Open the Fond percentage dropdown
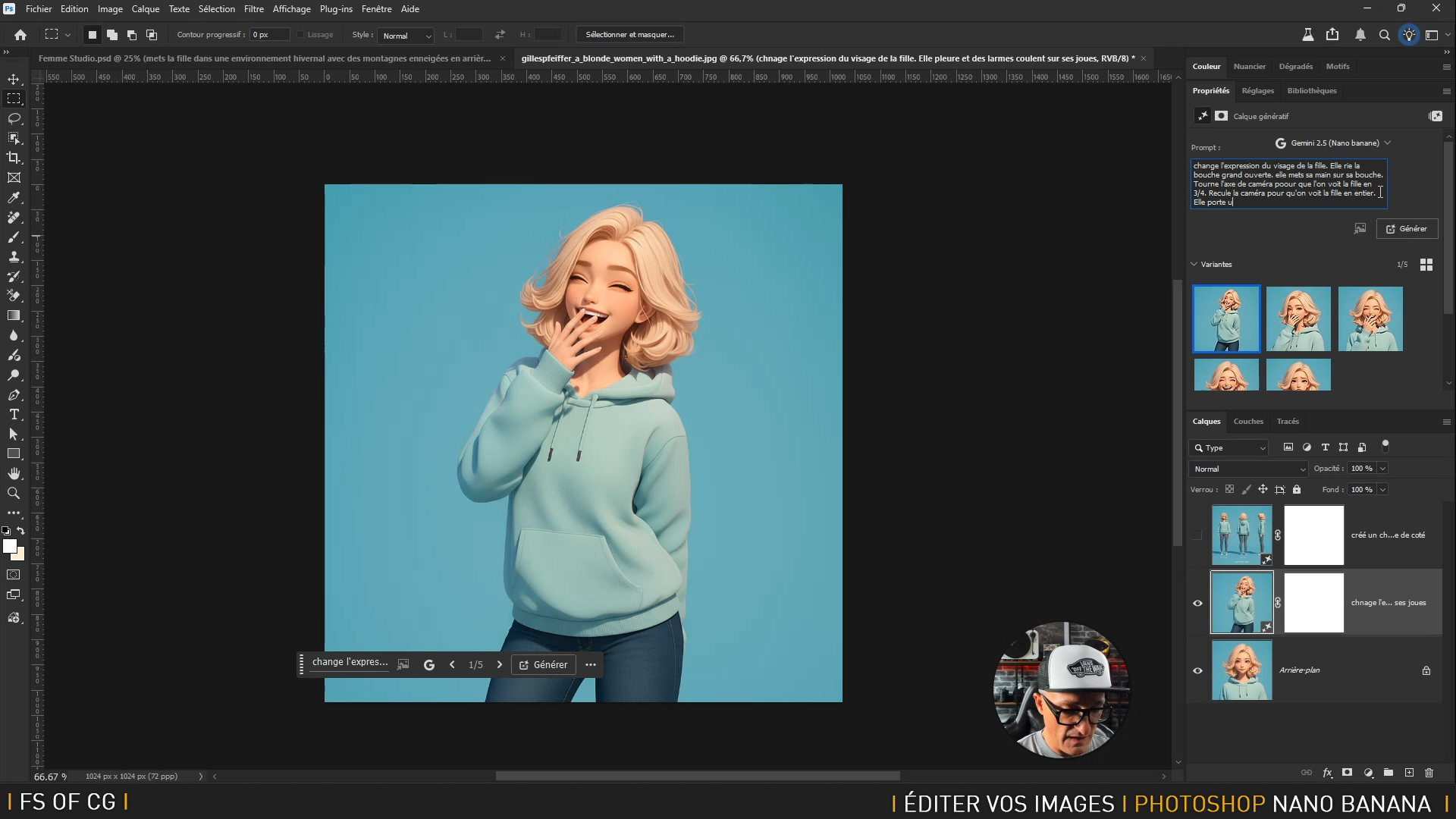This screenshot has height=819, width=1456. [x=1382, y=490]
